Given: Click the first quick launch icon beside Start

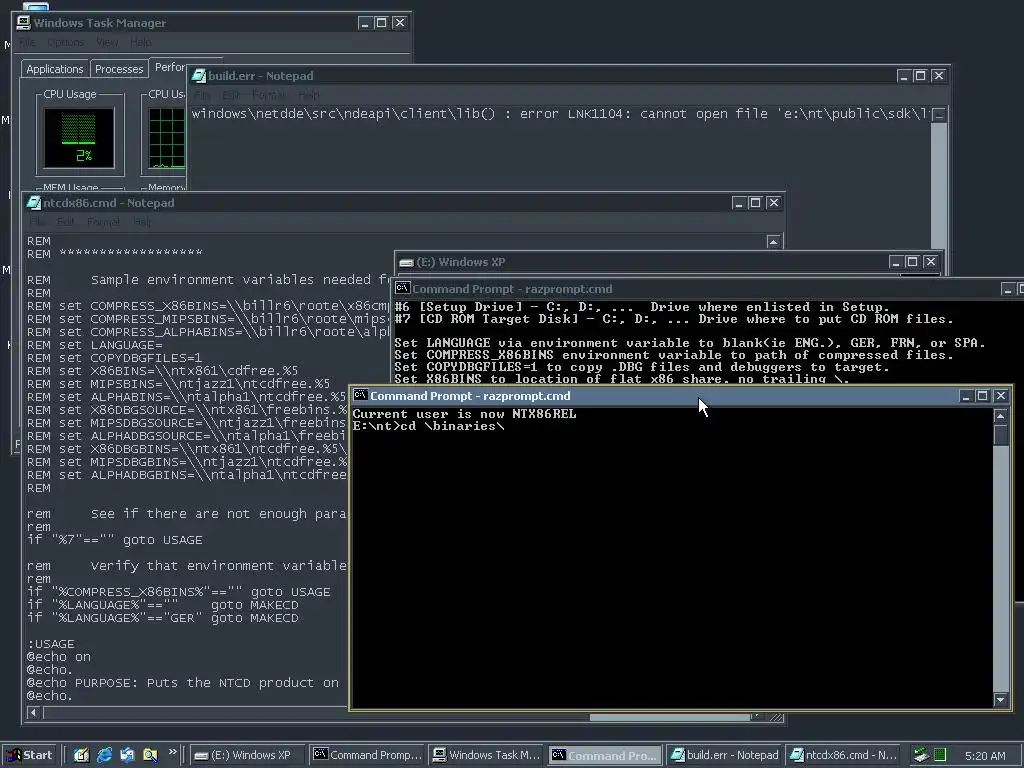Looking at the screenshot, I should click(81, 755).
